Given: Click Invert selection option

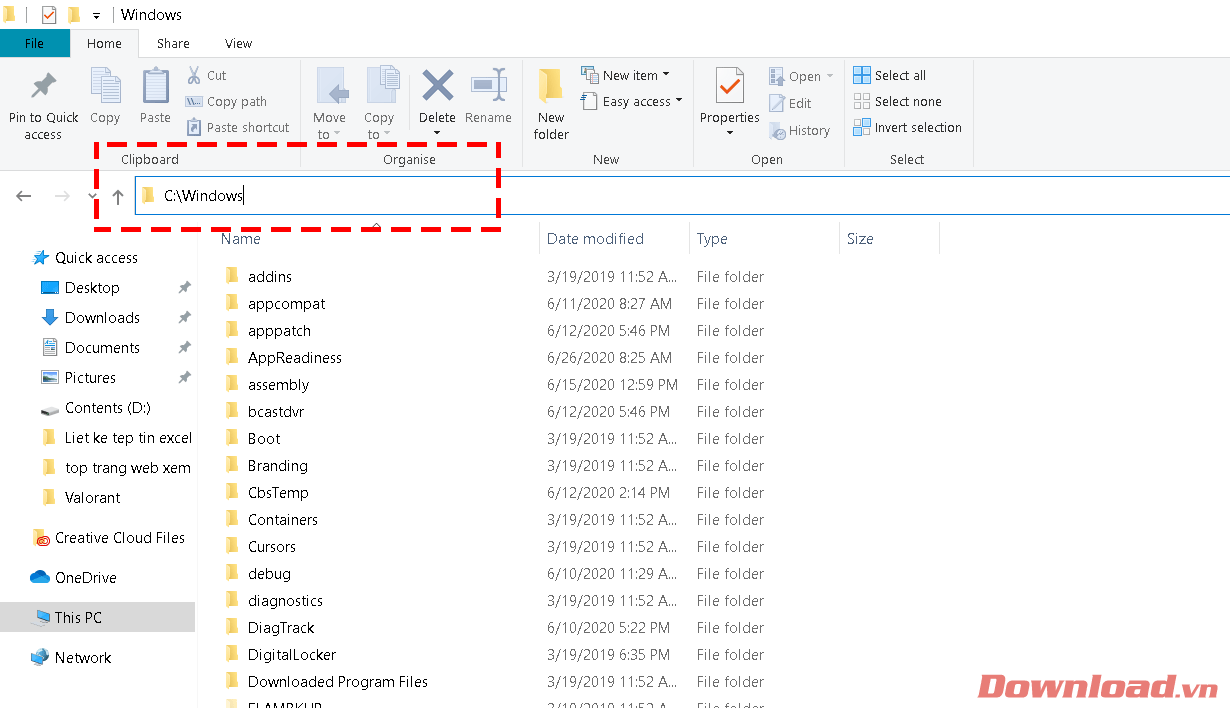Looking at the screenshot, I should click(907, 127).
